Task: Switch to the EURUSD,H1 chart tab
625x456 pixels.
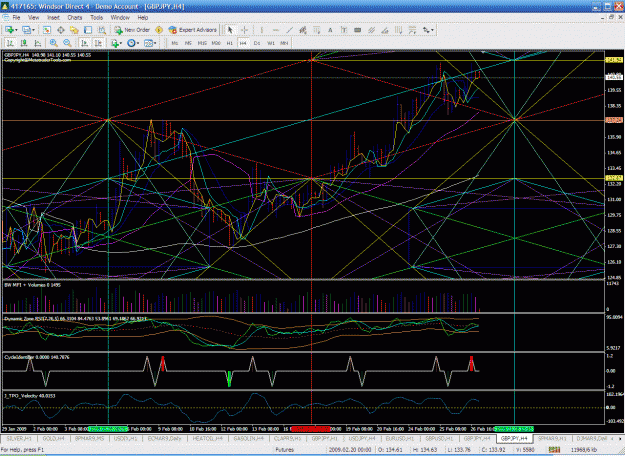Action: [x=399, y=438]
